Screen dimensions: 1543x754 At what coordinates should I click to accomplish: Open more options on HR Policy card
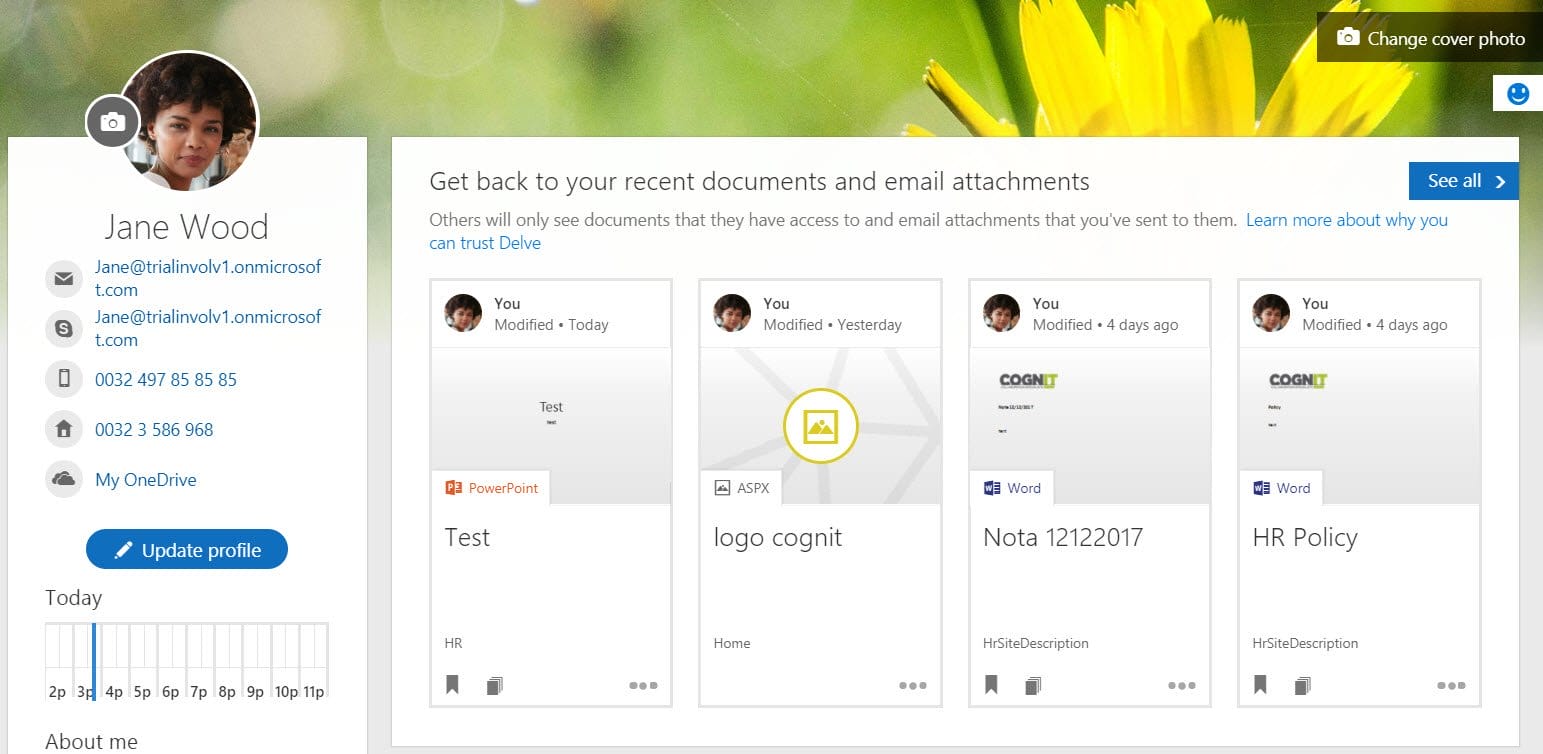coord(1451,686)
